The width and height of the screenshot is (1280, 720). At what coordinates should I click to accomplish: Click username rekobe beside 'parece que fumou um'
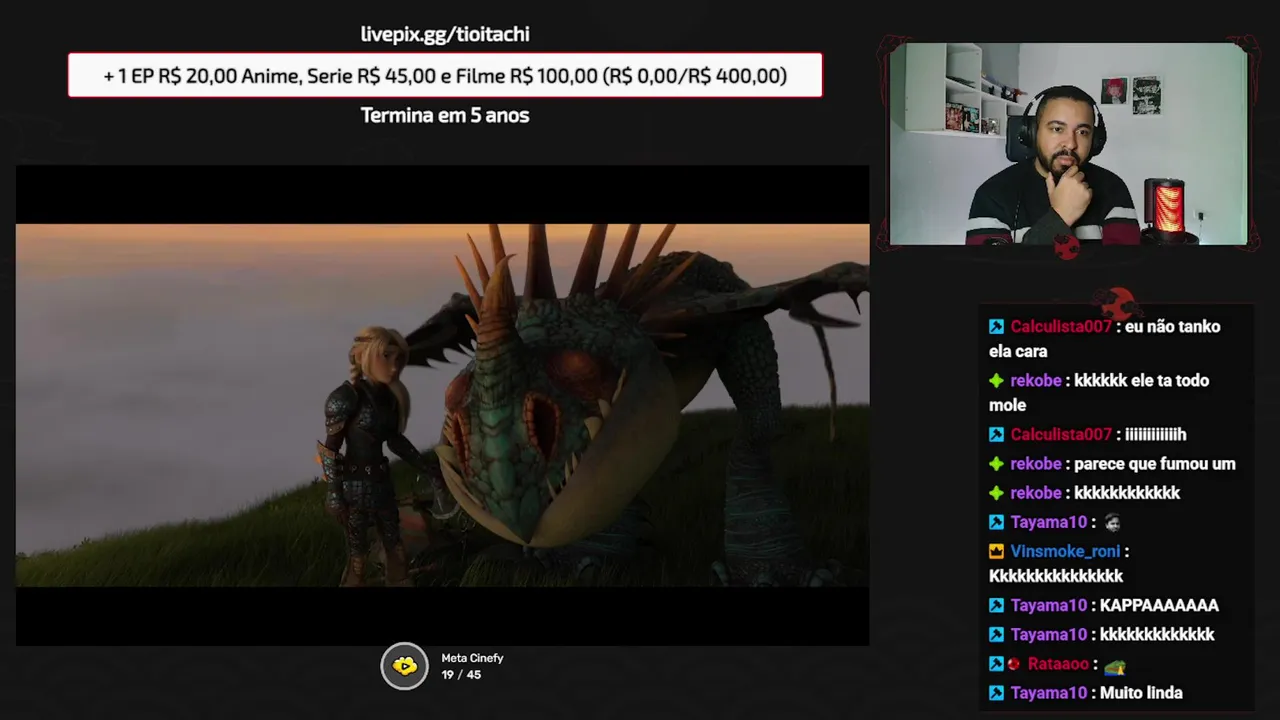click(x=1036, y=464)
